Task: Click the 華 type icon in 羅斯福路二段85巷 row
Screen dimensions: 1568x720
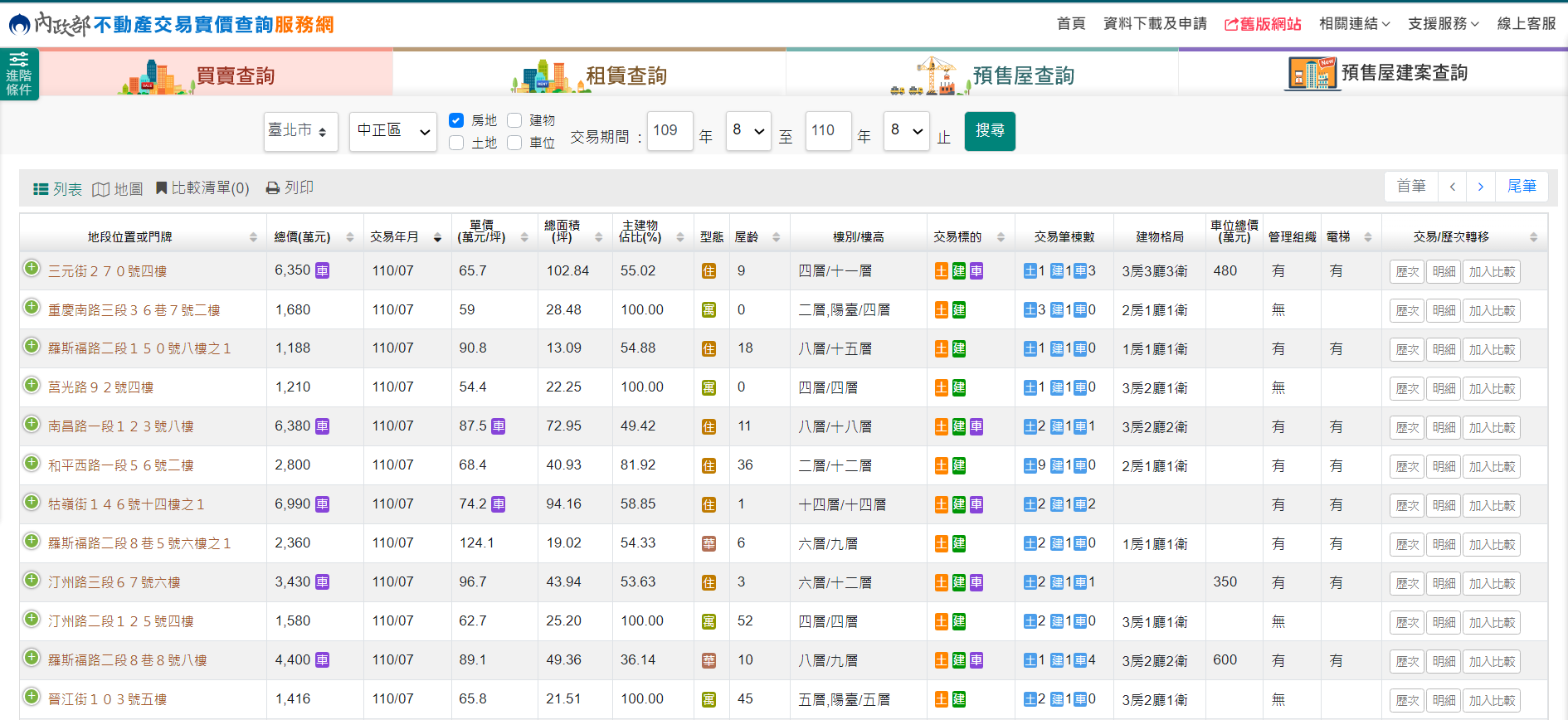Action: tap(709, 544)
